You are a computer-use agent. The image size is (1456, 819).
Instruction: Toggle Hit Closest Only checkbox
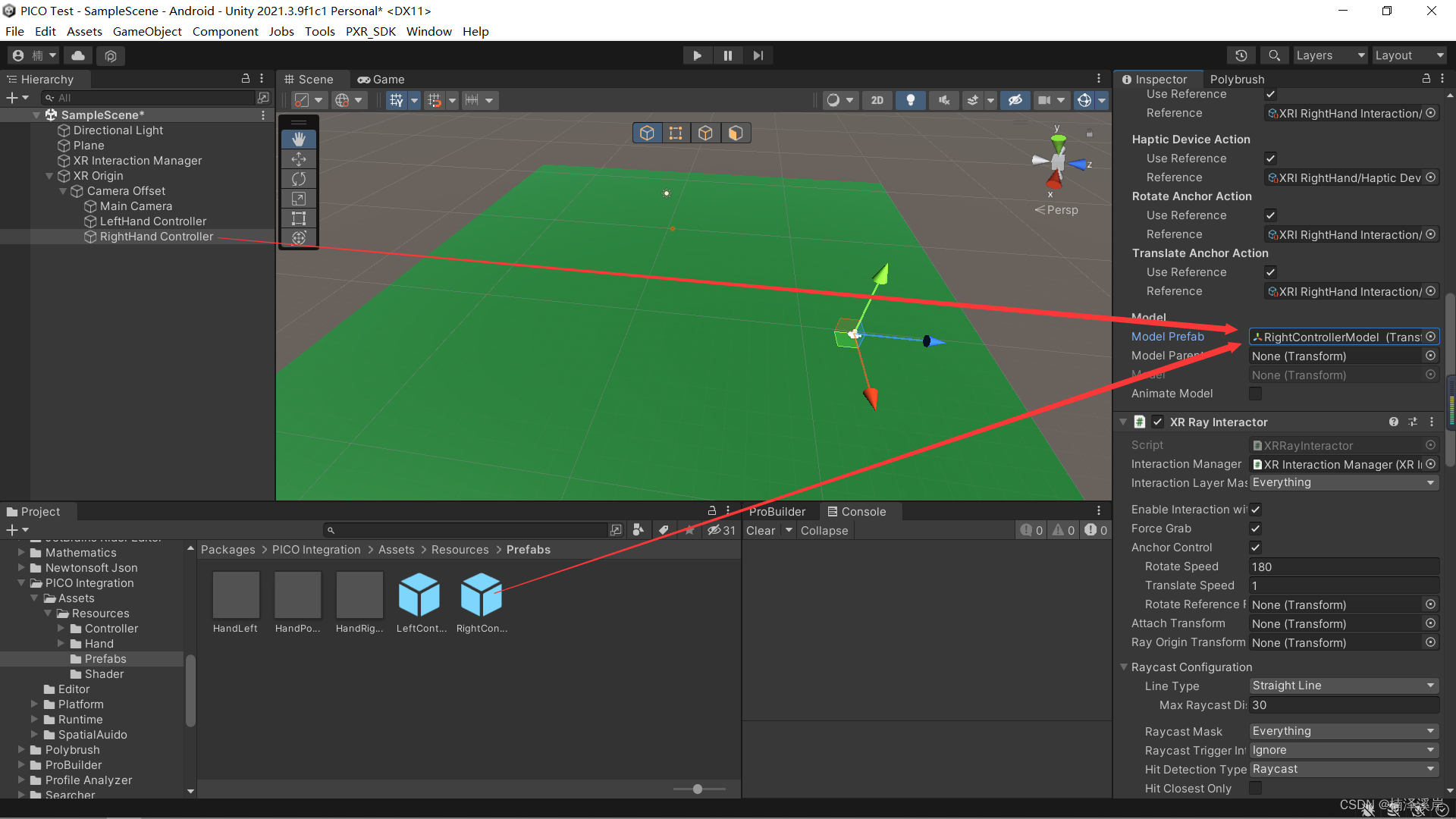1256,789
